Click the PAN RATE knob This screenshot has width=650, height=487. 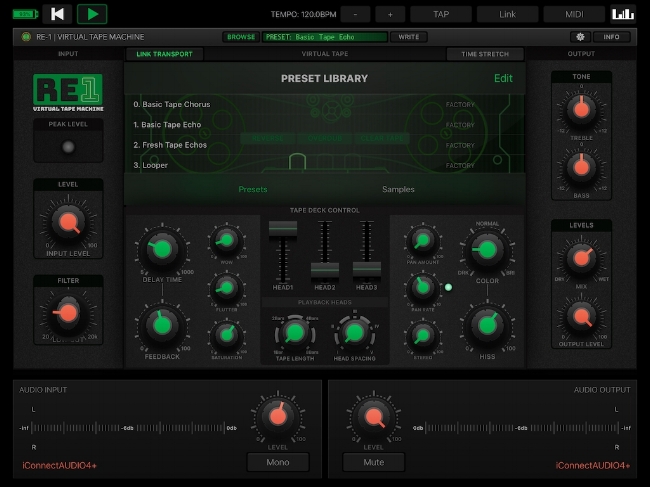(422, 288)
